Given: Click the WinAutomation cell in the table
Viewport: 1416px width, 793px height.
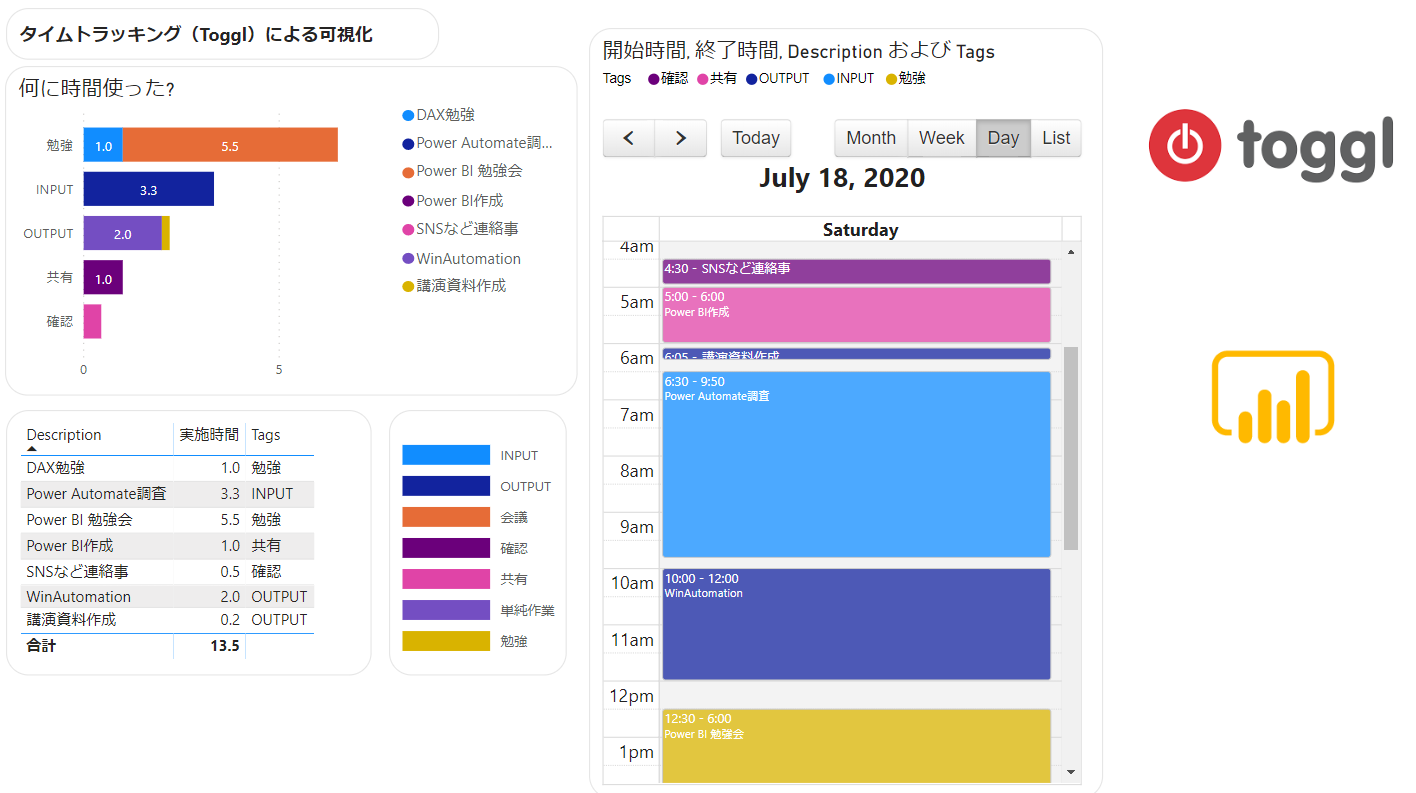Looking at the screenshot, I should [78, 597].
